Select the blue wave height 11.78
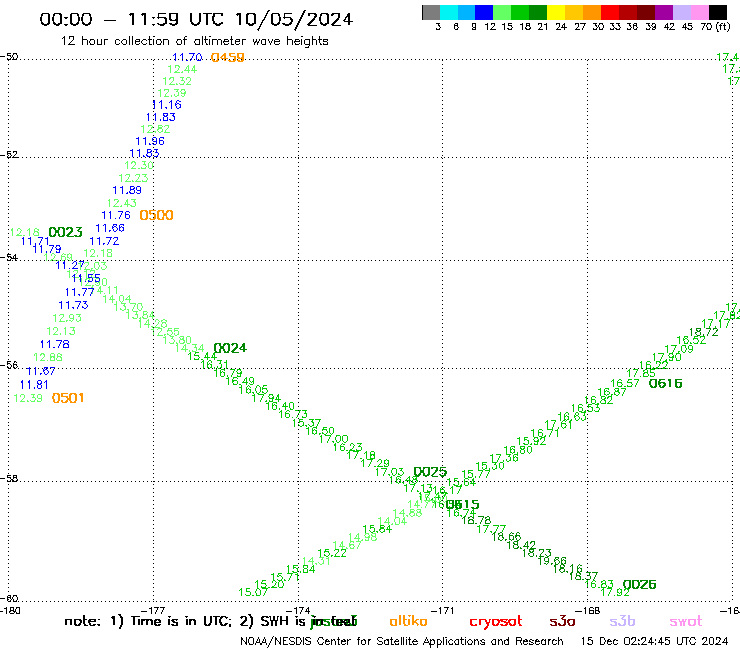This screenshot has width=740, height=650. 54,345
